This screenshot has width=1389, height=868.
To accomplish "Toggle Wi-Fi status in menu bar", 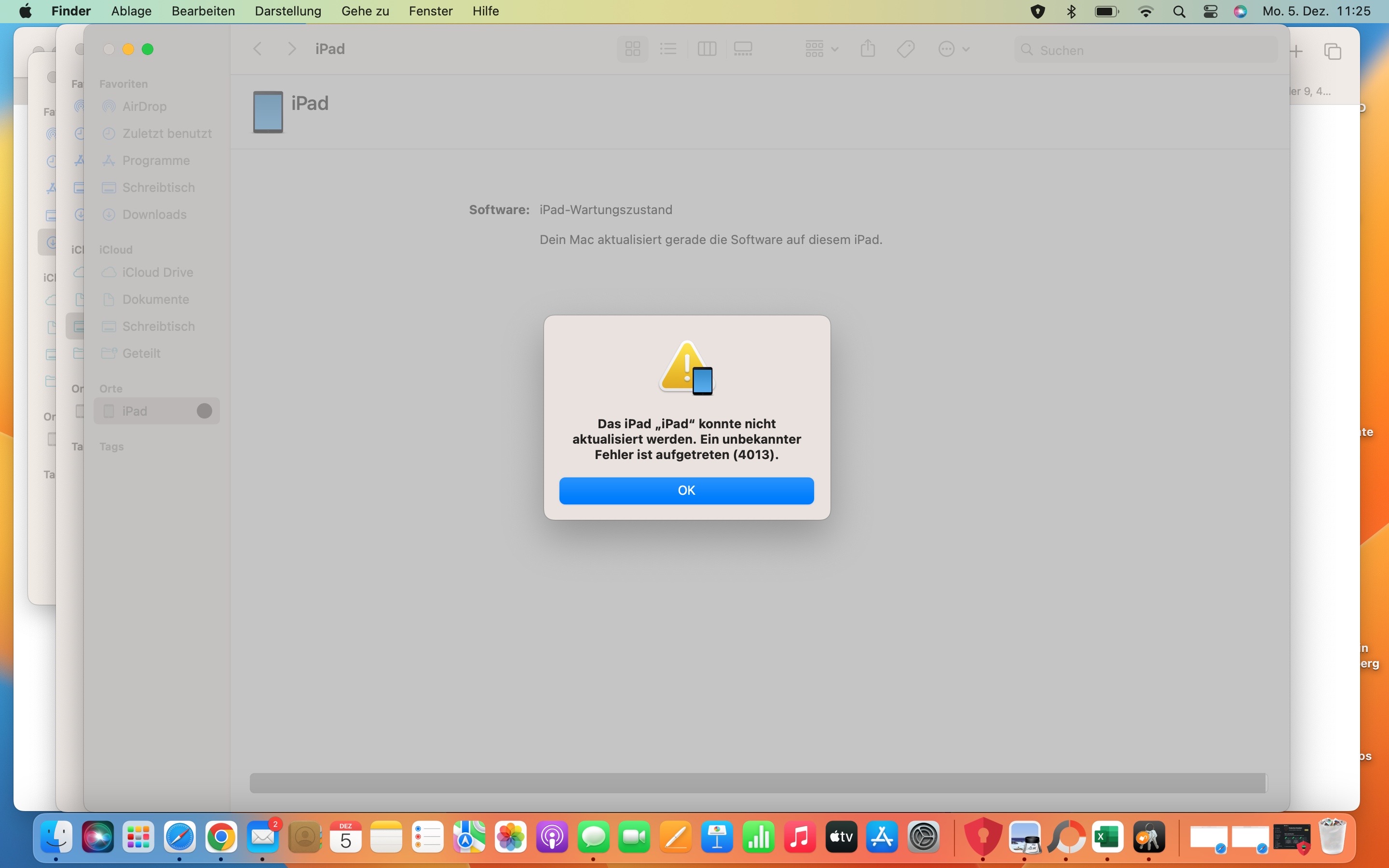I will [x=1145, y=12].
